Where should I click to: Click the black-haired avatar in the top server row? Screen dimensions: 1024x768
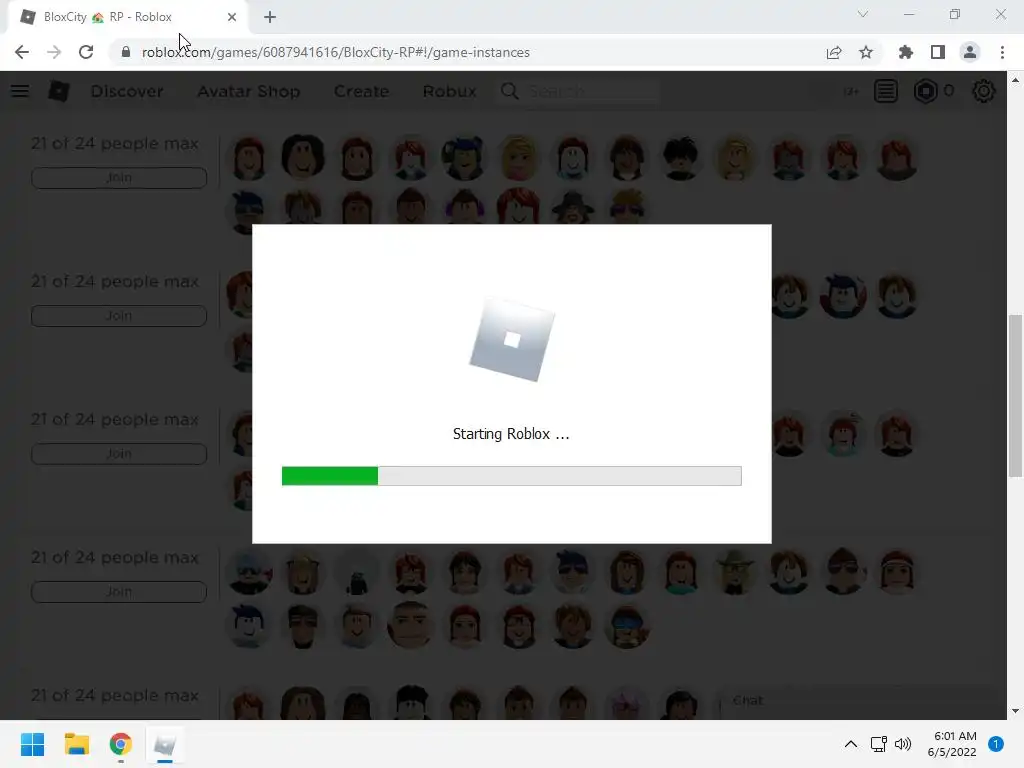click(680, 159)
